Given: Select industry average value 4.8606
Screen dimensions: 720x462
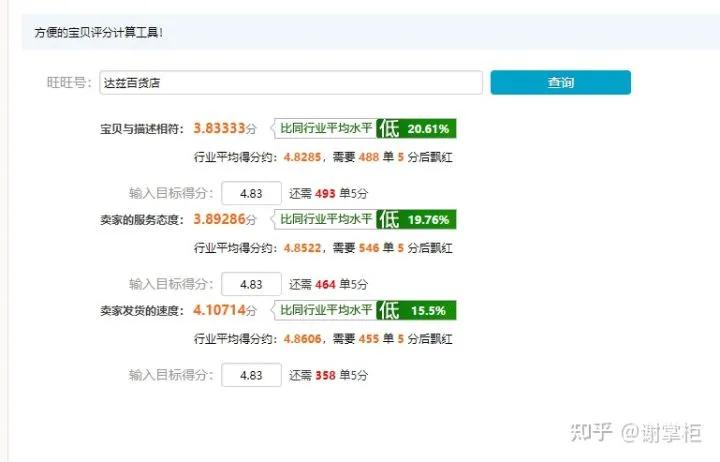Looking at the screenshot, I should click(x=302, y=339).
